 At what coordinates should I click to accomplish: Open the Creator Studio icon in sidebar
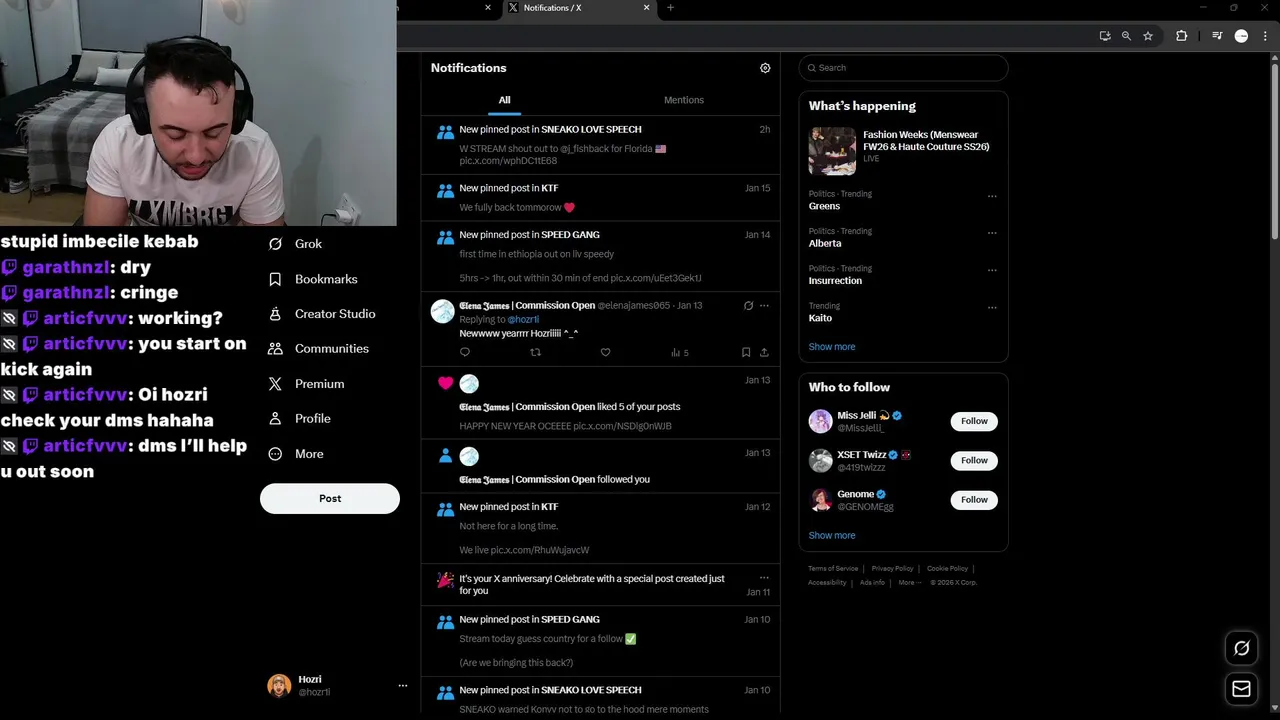pyautogui.click(x=276, y=314)
